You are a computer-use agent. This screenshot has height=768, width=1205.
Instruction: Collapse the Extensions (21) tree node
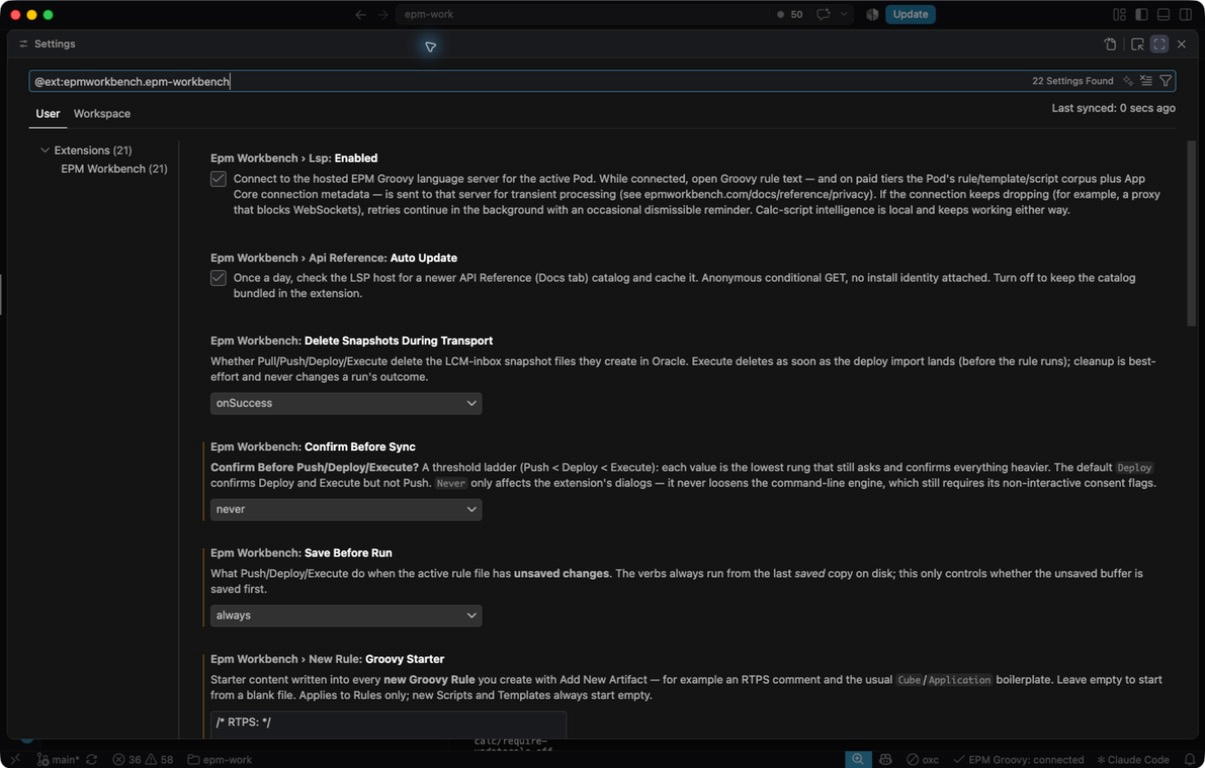coord(86,150)
